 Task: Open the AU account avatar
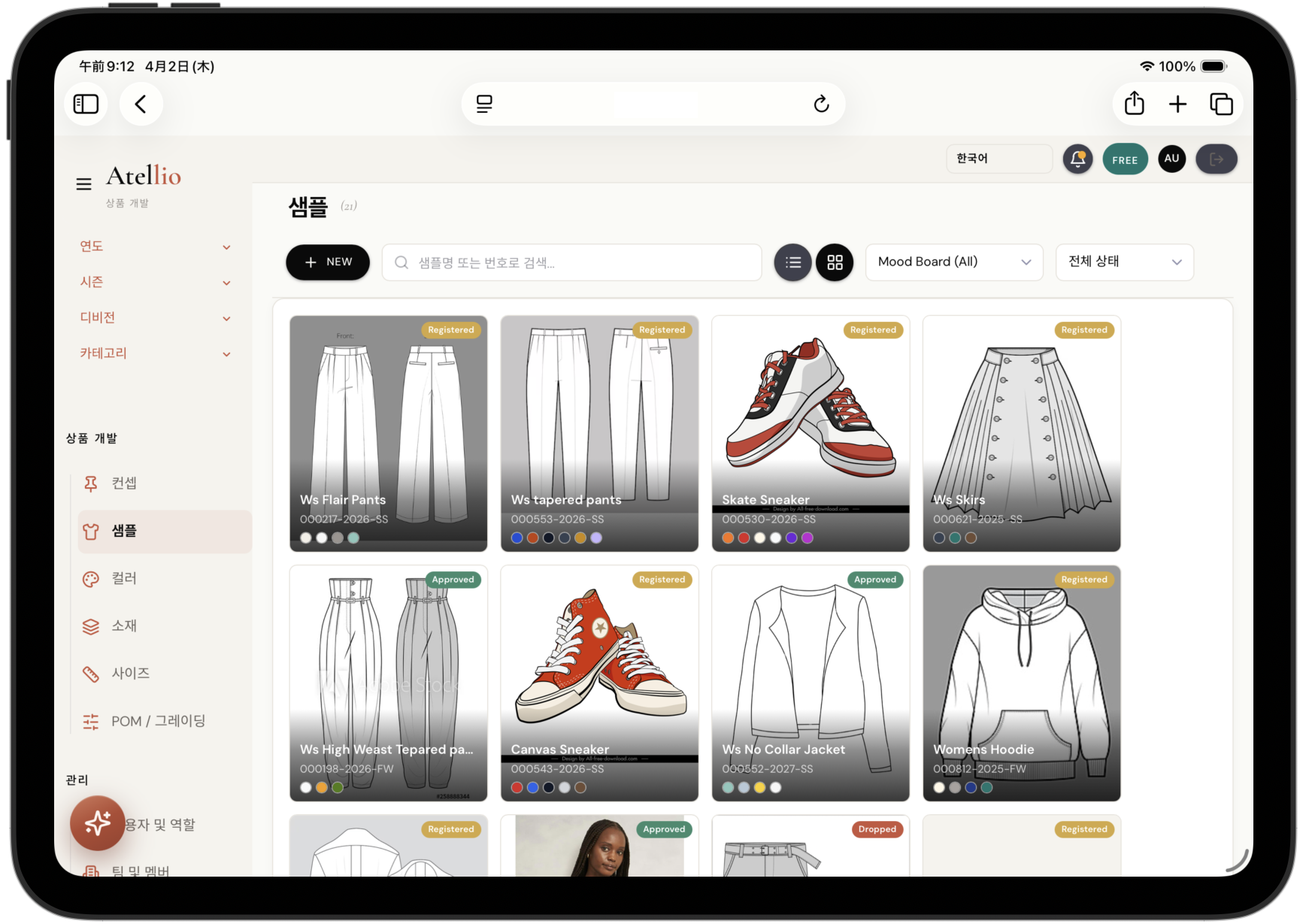[x=1171, y=159]
